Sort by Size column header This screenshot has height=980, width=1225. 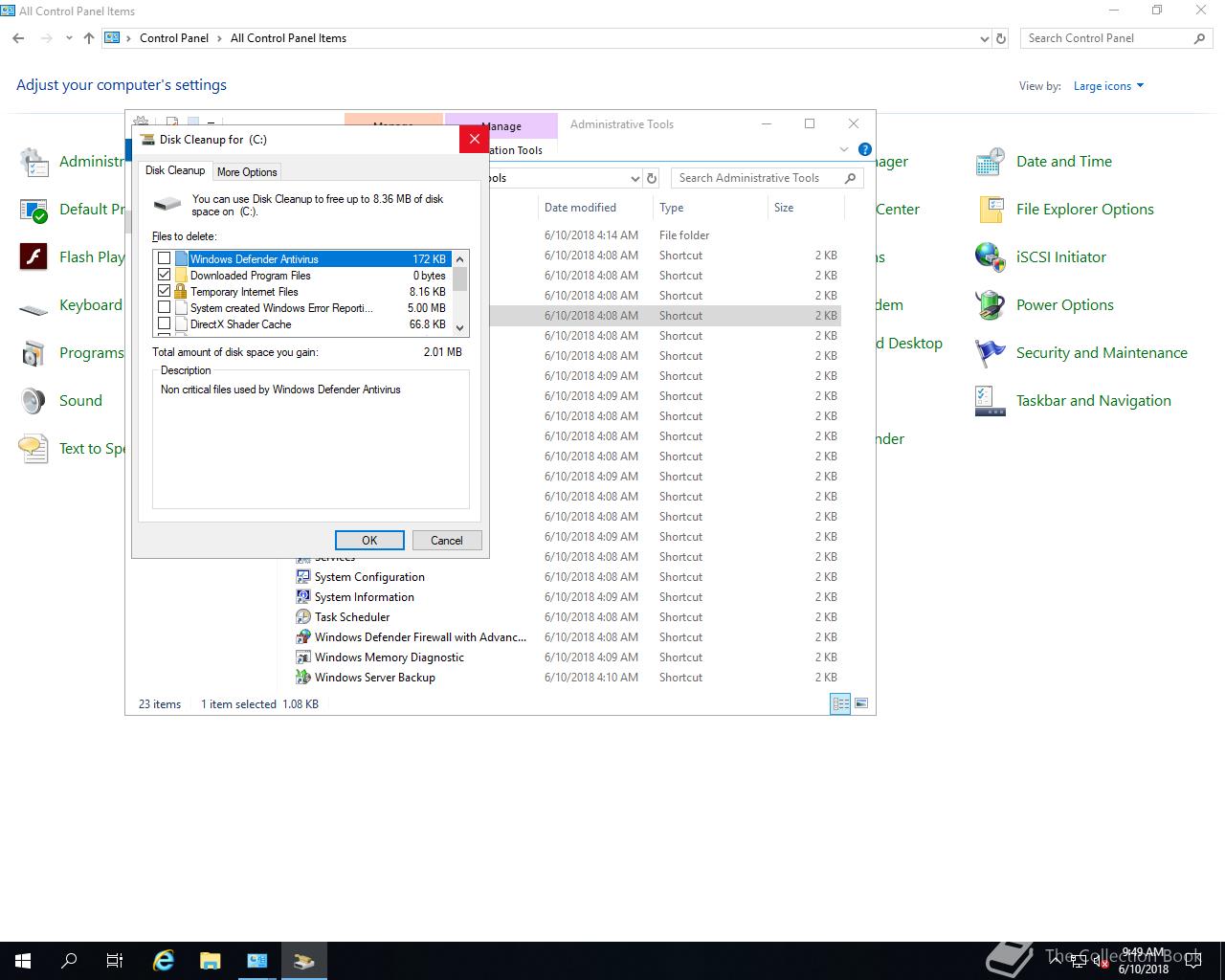point(805,208)
